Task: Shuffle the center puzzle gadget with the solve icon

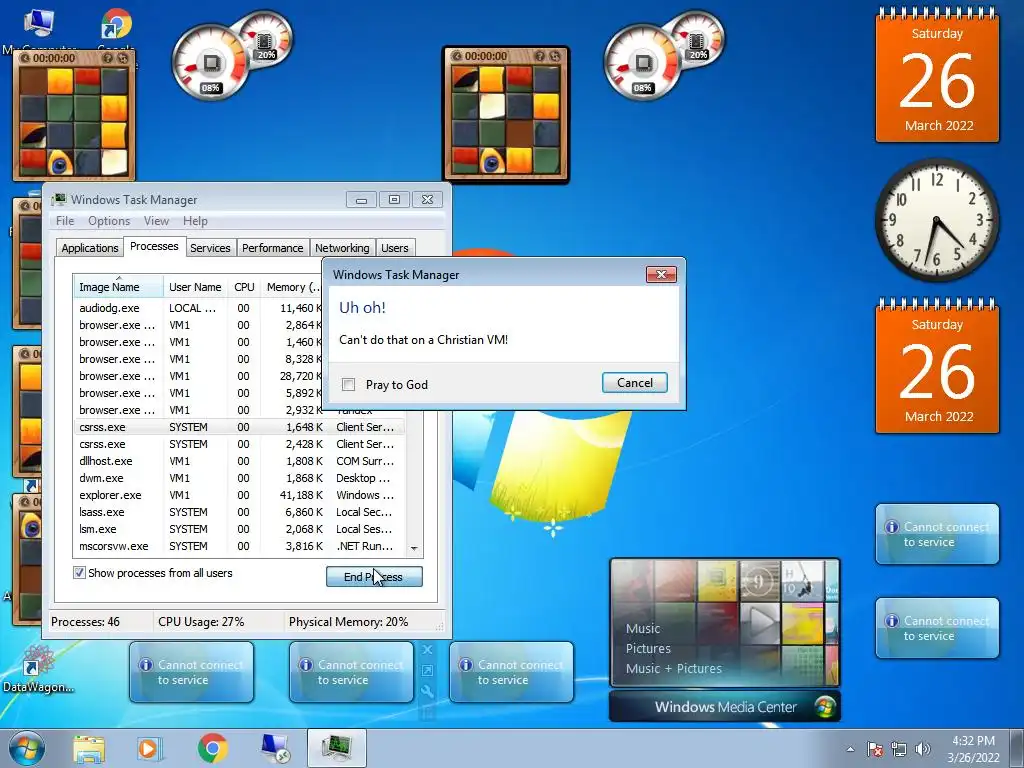Action: click(x=556, y=57)
